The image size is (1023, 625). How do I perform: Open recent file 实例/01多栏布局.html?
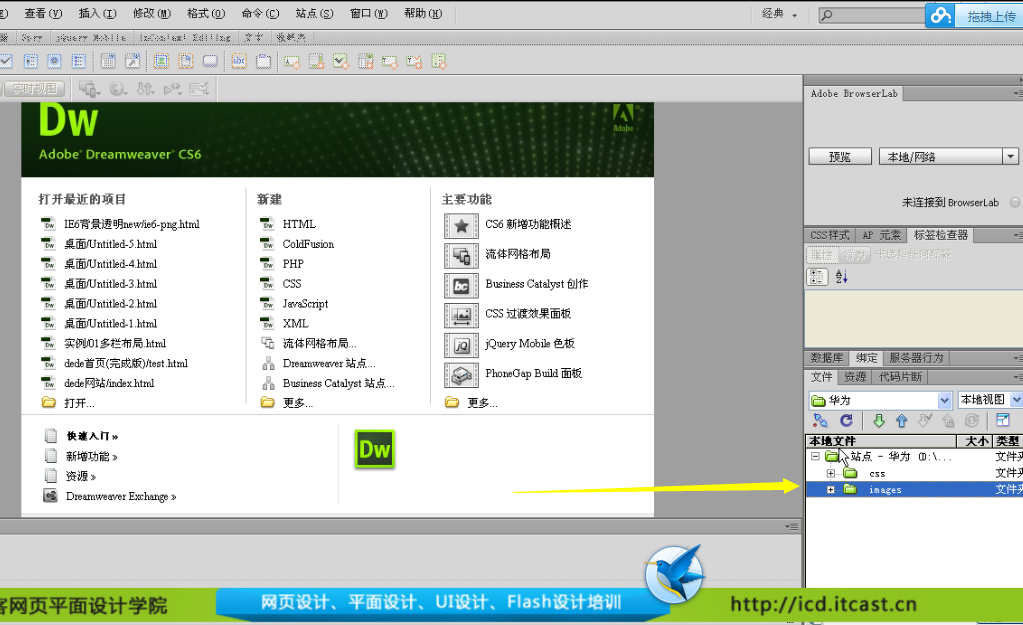(115, 343)
